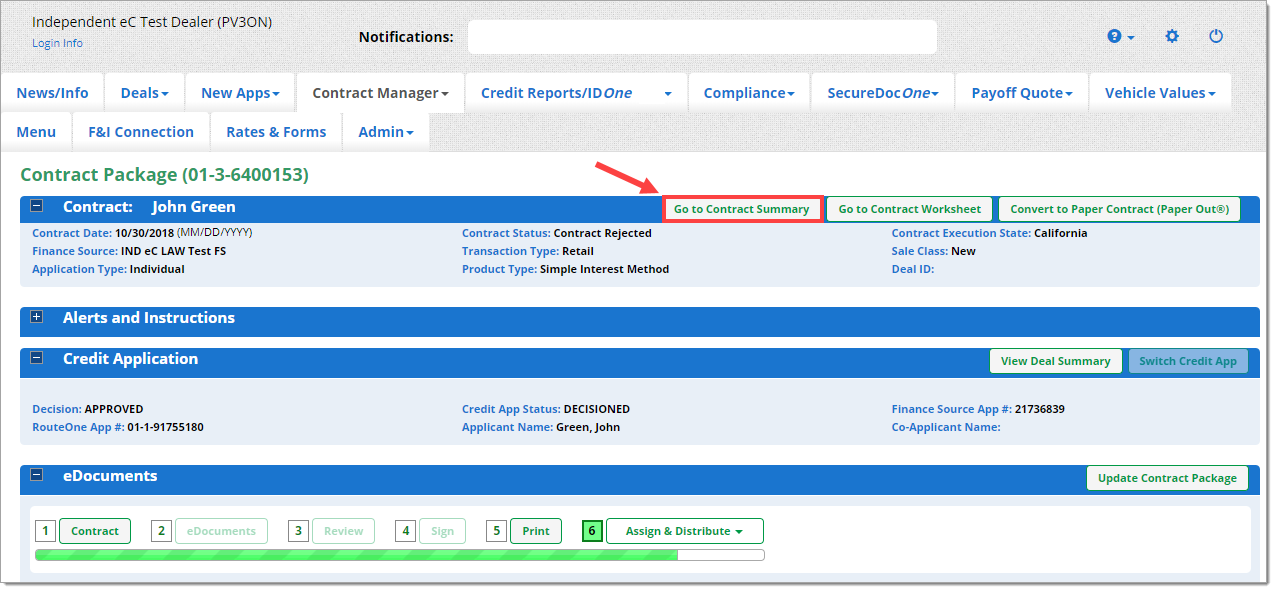This screenshot has width=1274, height=590.
Task: Click the Update Contract Package button
Action: coord(1167,478)
